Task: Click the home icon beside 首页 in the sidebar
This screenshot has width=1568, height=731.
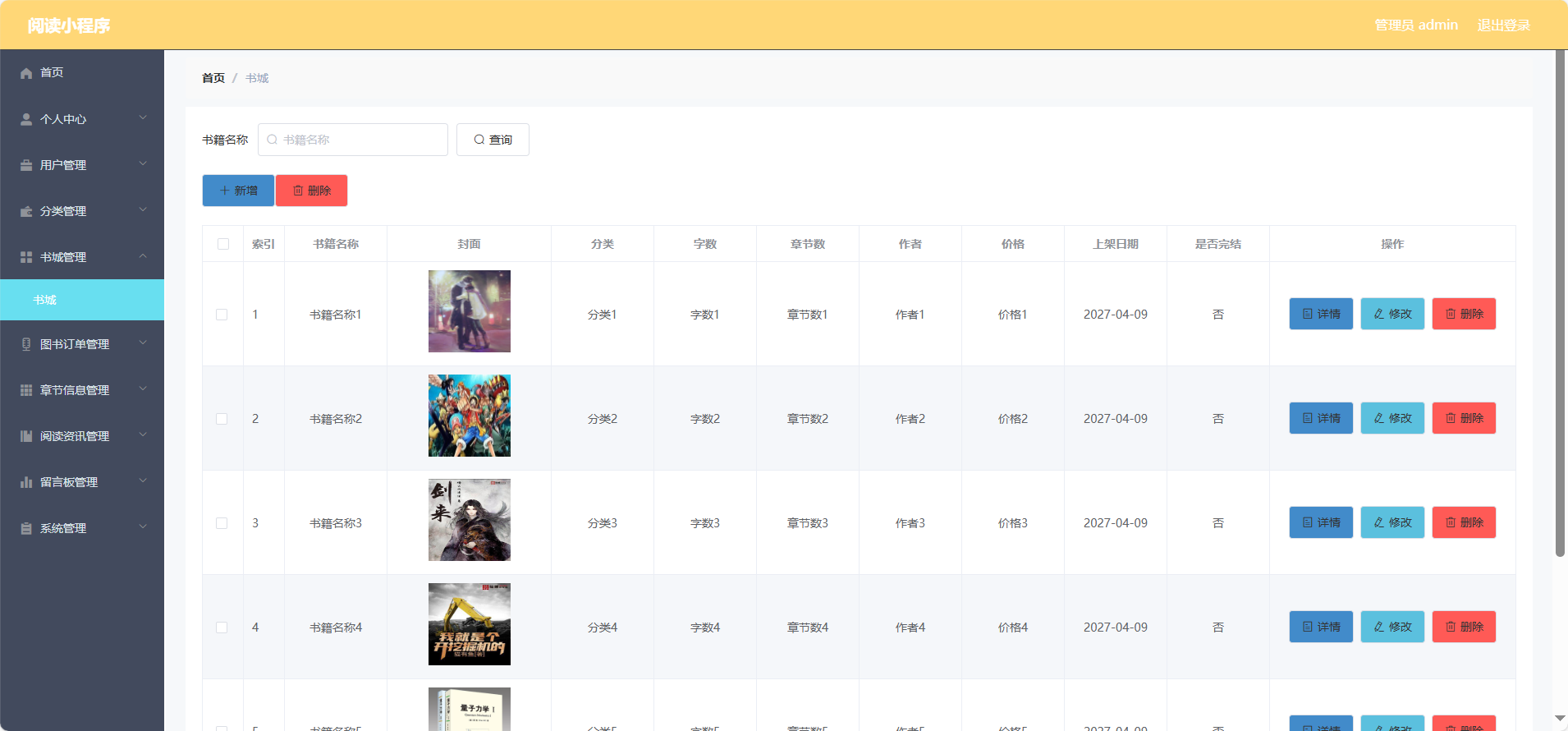Action: click(26, 73)
